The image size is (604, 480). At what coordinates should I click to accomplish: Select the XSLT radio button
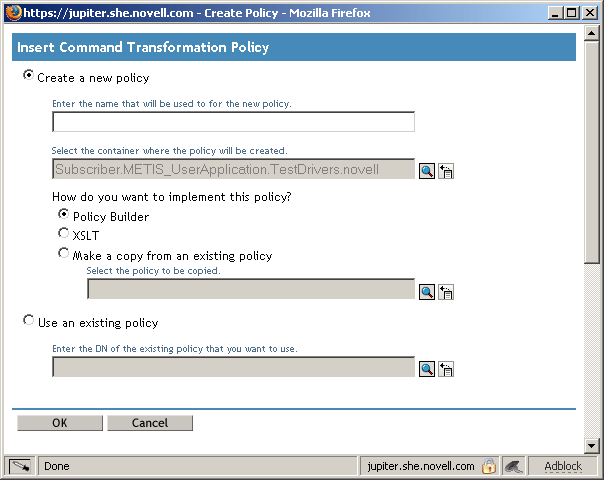pos(64,234)
